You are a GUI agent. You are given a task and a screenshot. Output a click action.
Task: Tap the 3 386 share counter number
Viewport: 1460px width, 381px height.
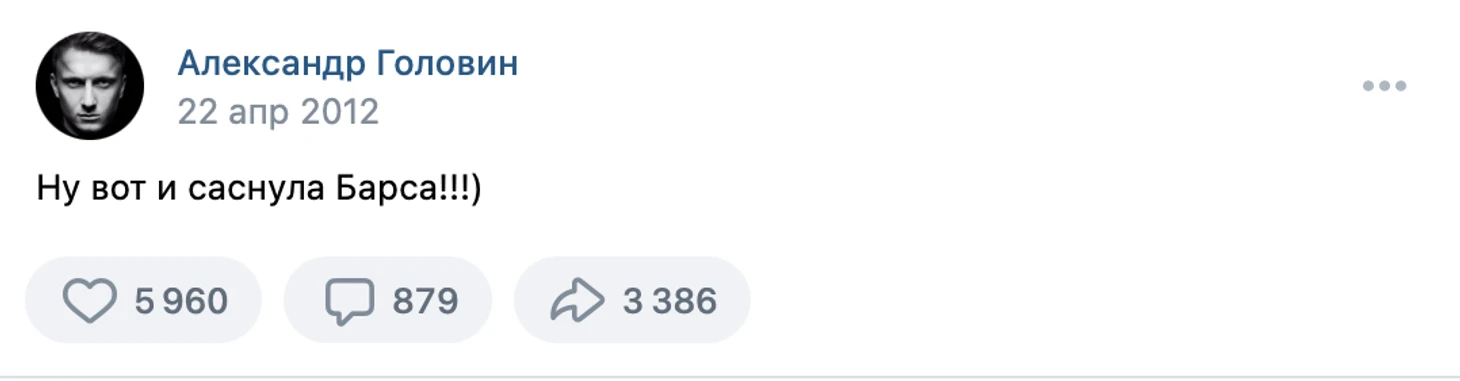[670, 301]
